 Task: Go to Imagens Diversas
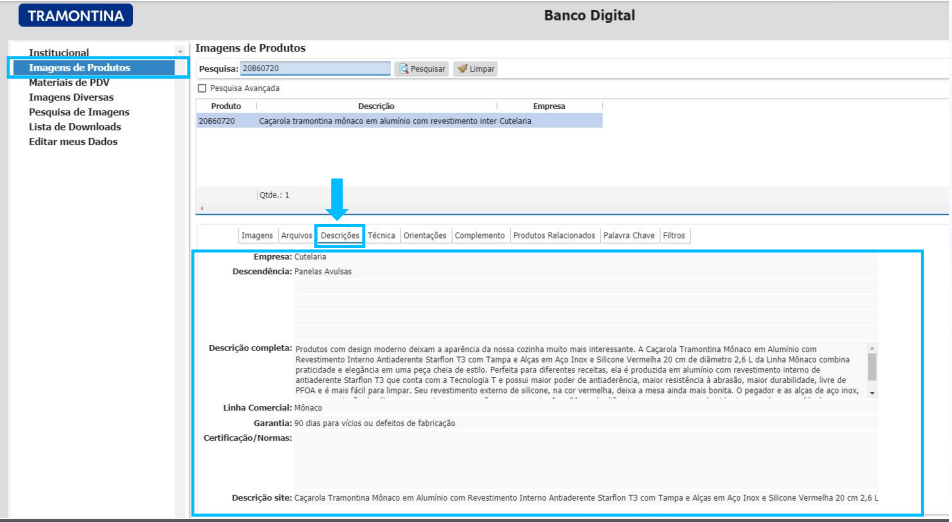pos(71,97)
